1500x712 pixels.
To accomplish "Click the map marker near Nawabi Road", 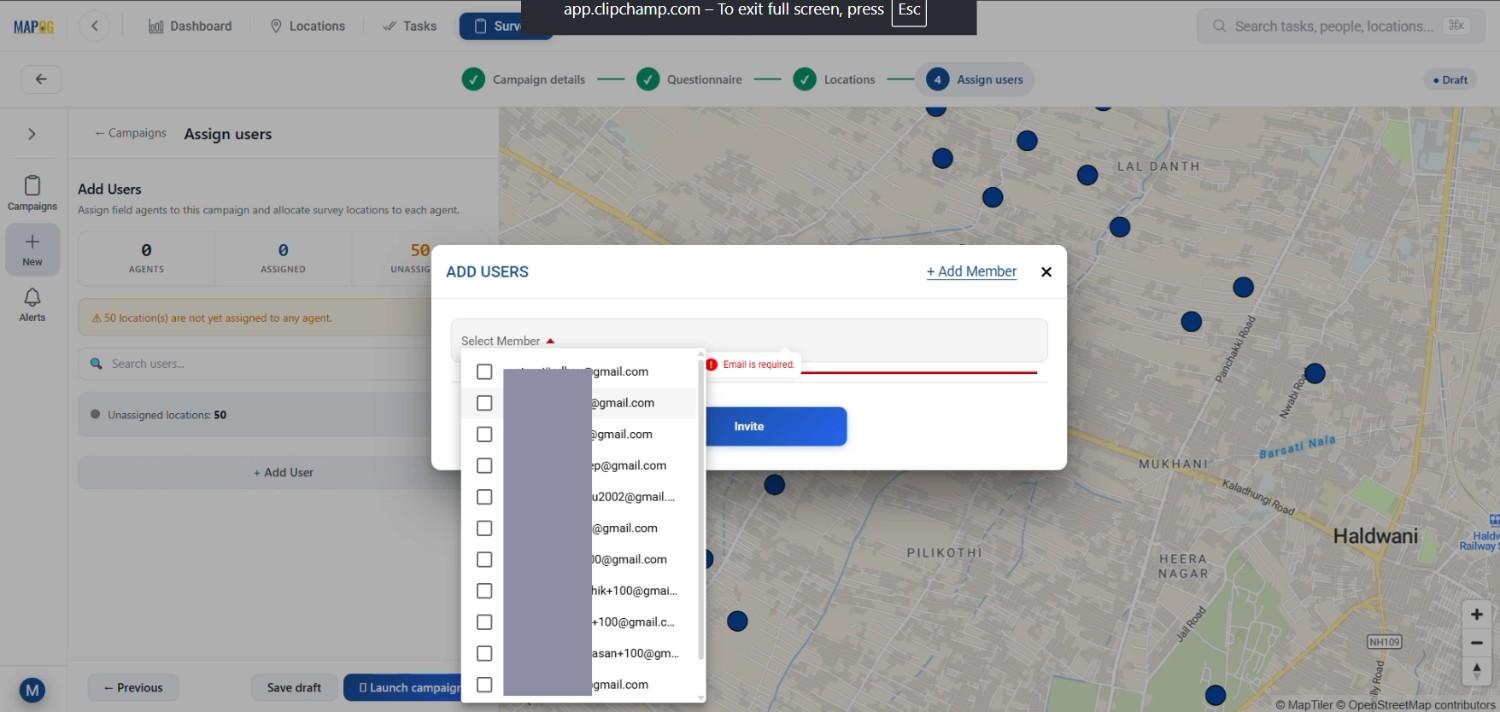I will click(1315, 373).
